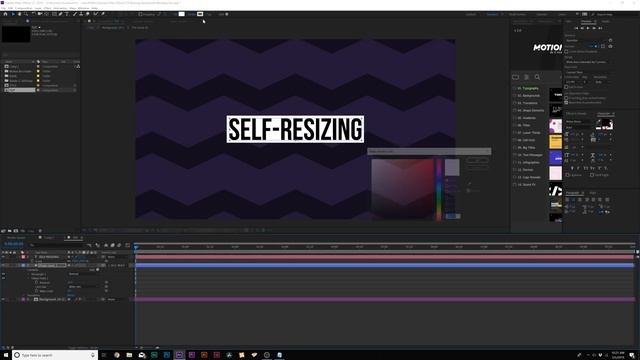Hide the selected shape layer eye toggle

tap(3, 265)
